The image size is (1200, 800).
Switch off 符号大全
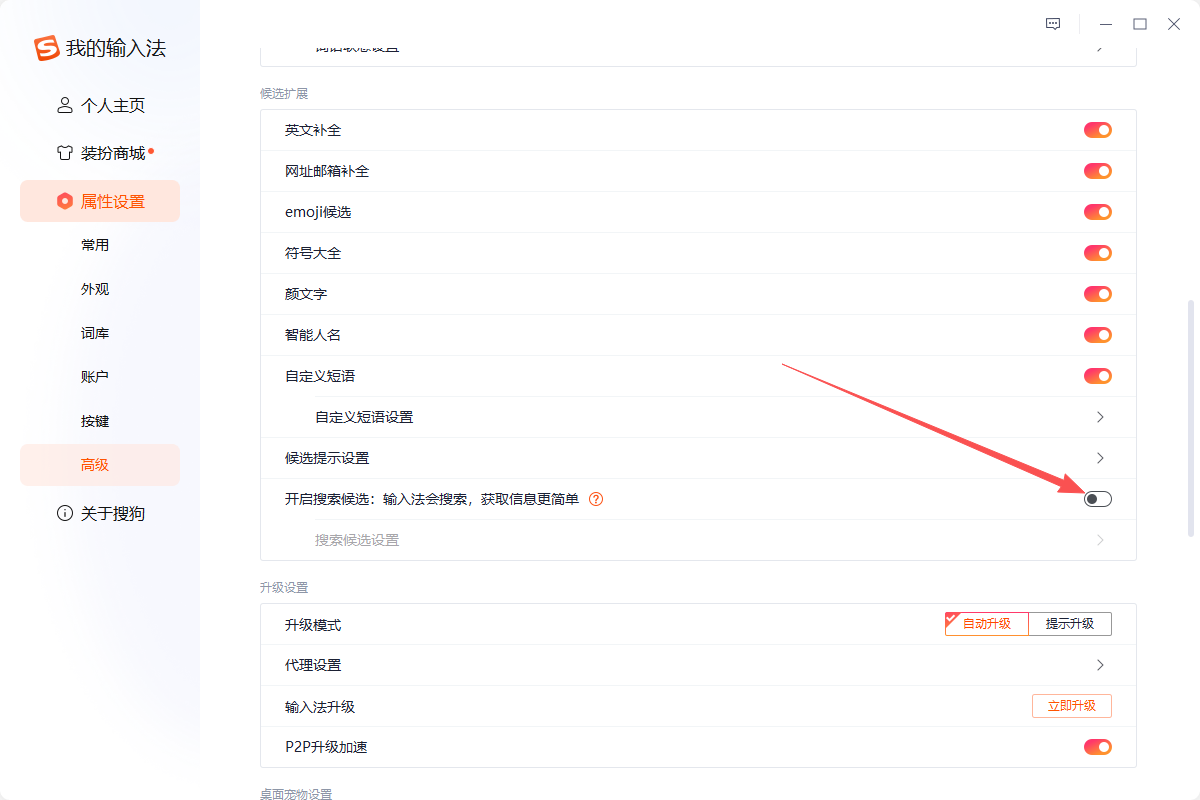(1098, 253)
